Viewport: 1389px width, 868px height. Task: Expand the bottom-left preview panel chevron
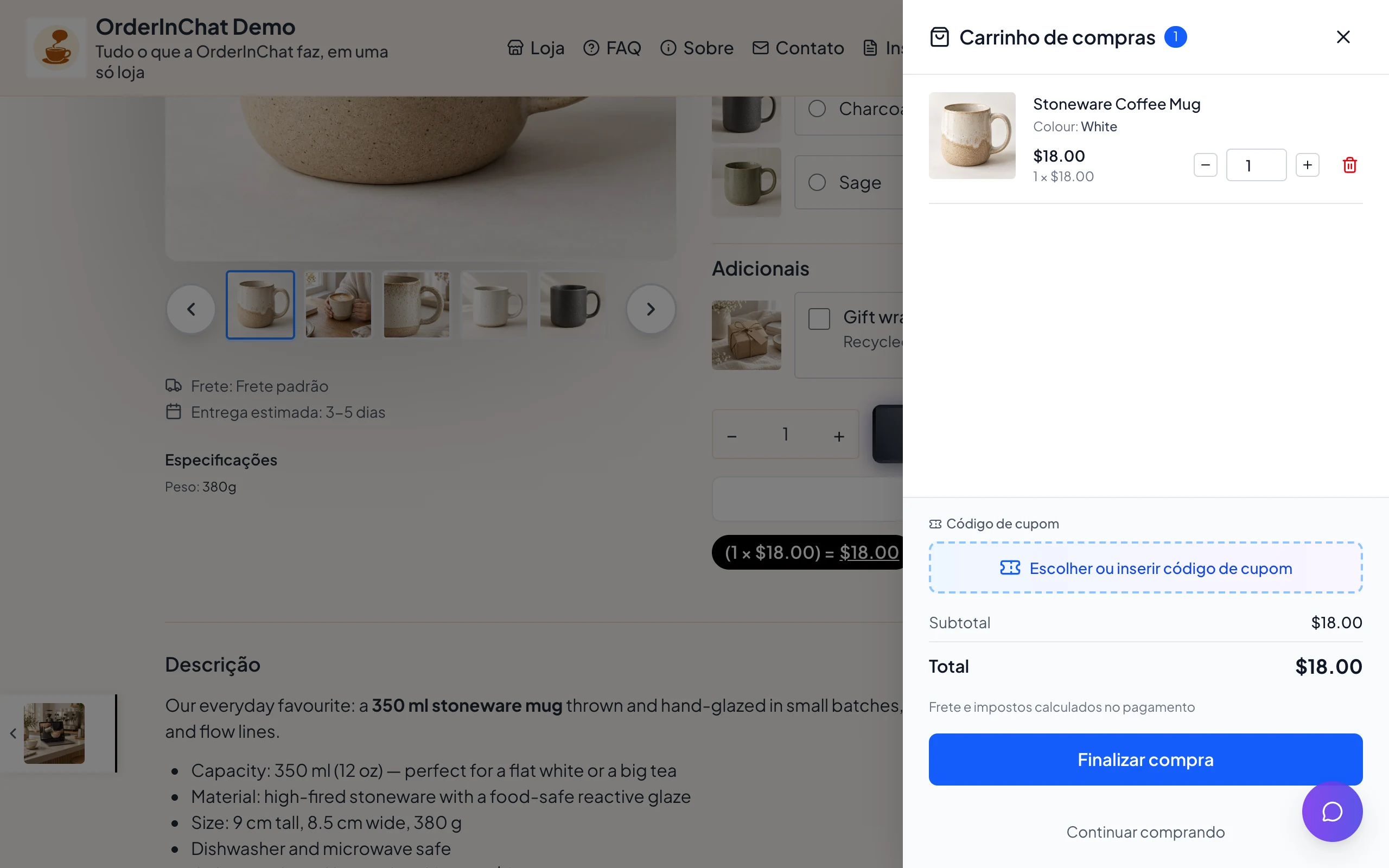12,733
